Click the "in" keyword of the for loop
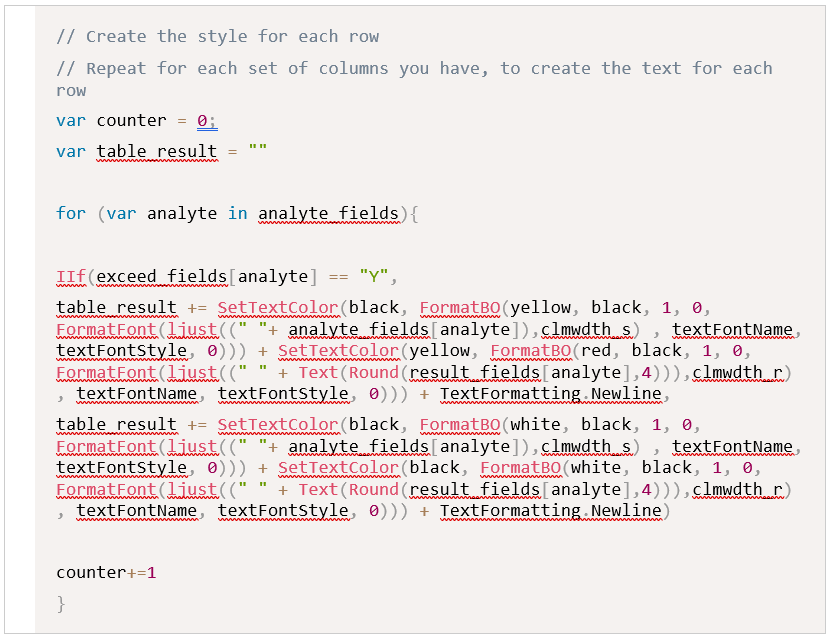831x639 pixels. click(x=238, y=214)
